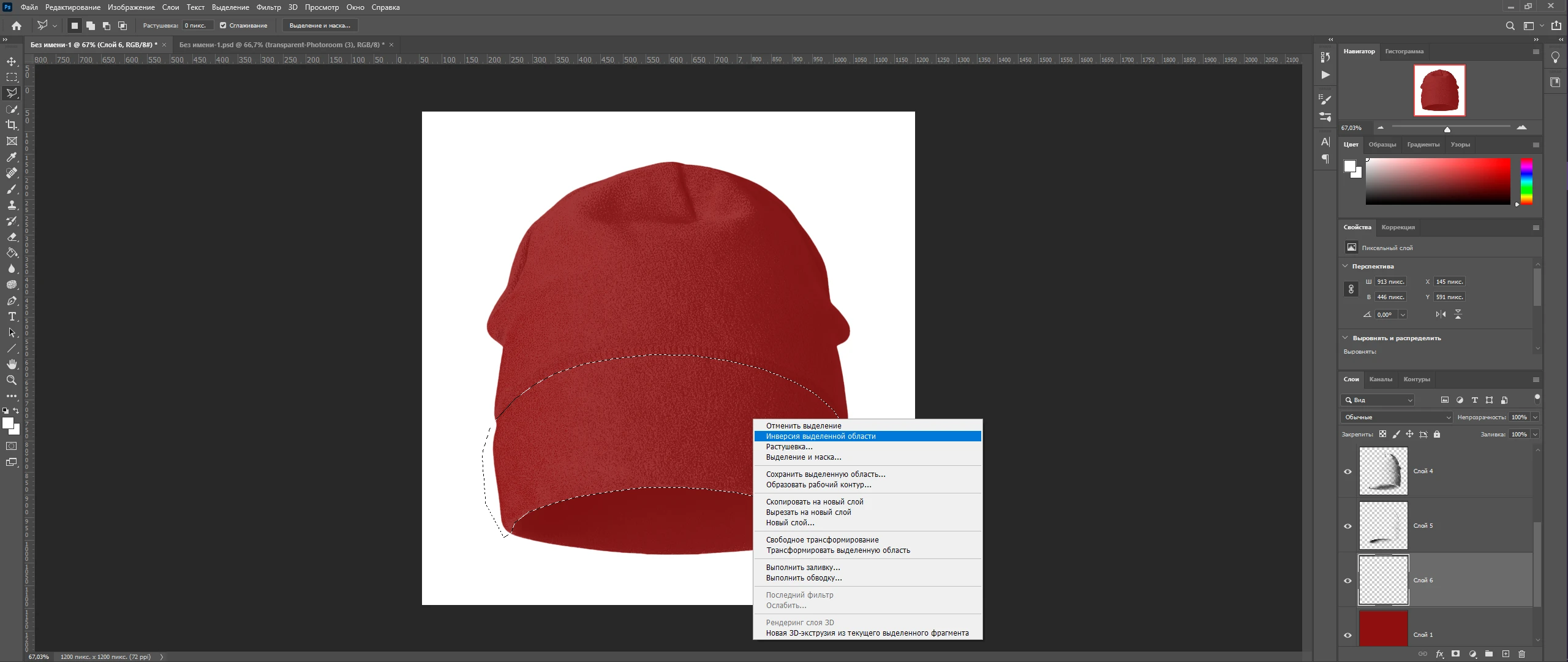Select the Crop tool
The image size is (1568, 662).
pyautogui.click(x=12, y=125)
